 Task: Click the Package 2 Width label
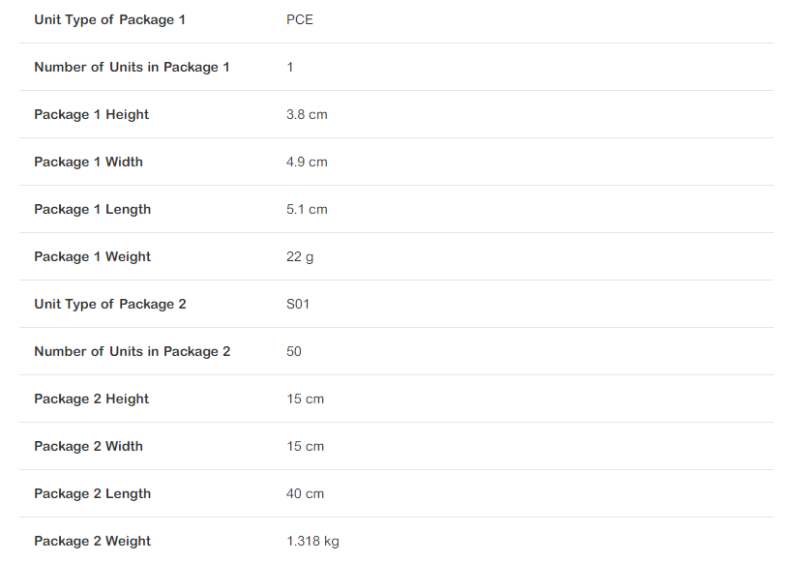click(x=88, y=447)
